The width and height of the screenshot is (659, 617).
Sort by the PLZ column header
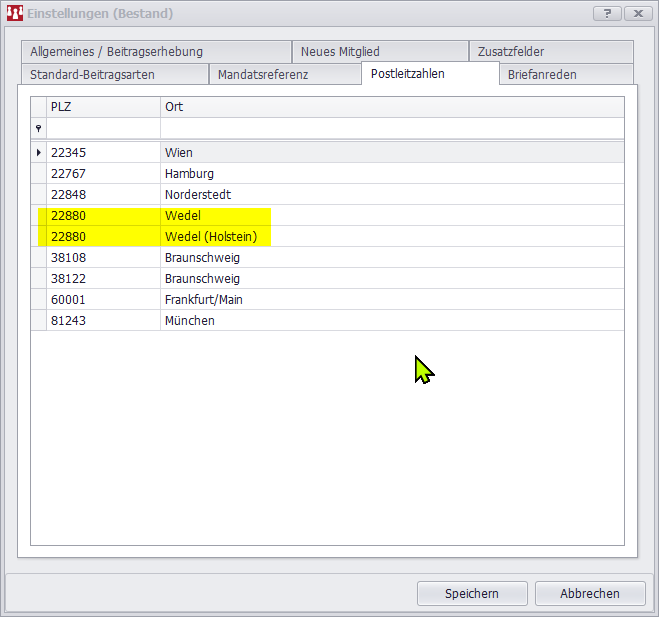(103, 107)
